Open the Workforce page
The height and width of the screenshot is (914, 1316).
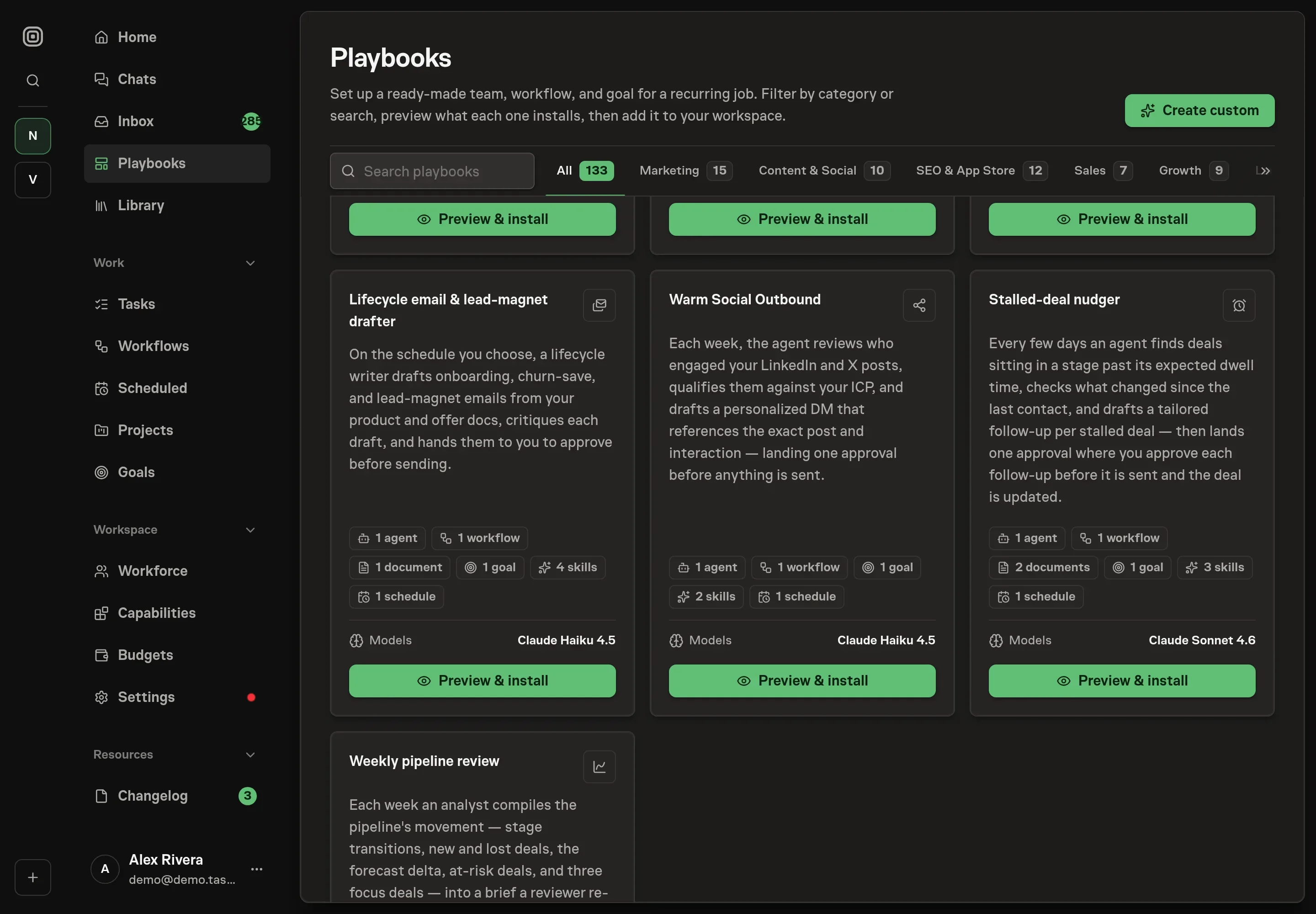[177, 571]
